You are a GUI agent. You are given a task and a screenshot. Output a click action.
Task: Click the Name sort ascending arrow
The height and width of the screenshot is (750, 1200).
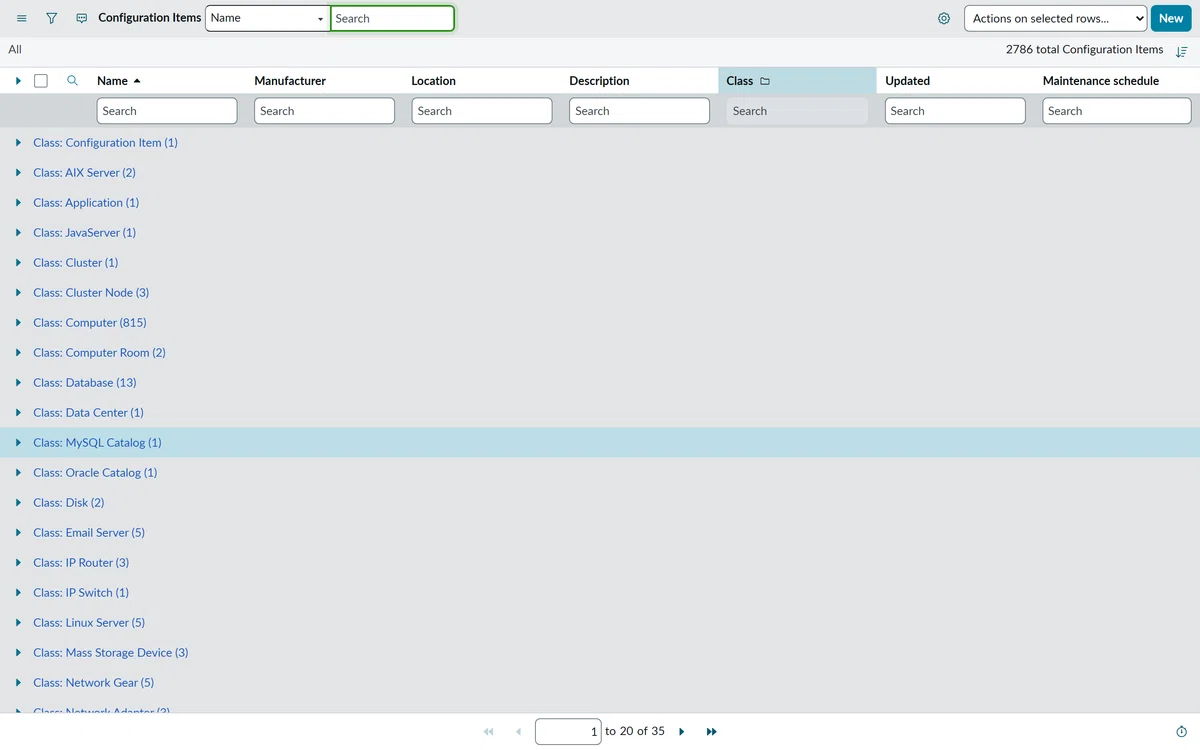click(x=137, y=81)
